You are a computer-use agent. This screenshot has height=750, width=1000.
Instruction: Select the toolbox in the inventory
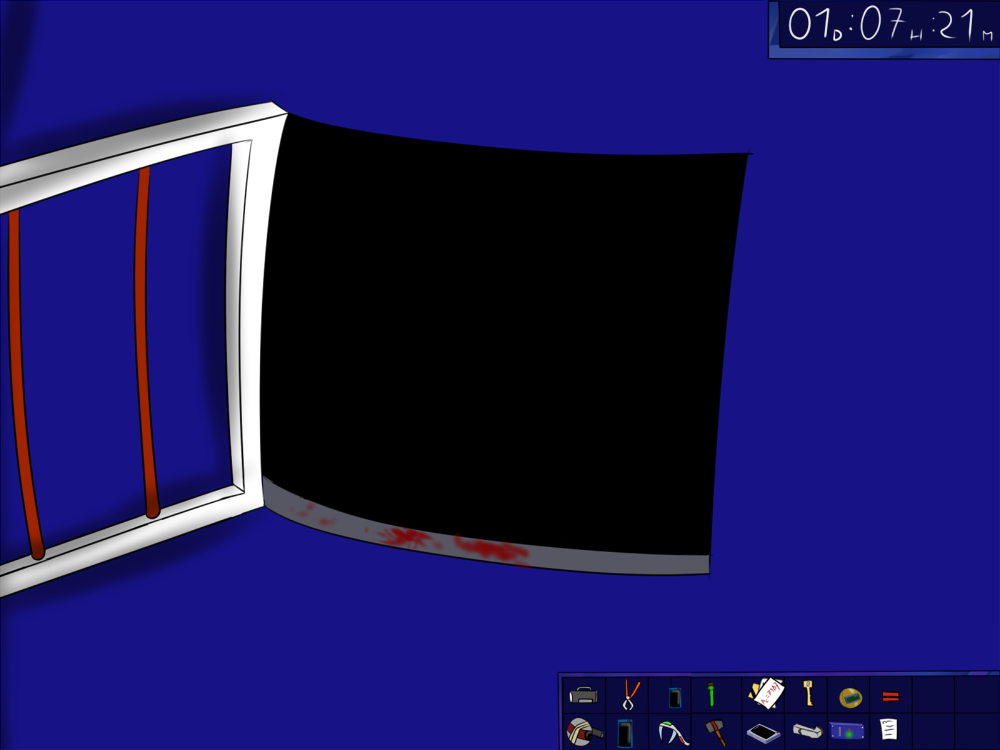click(583, 695)
